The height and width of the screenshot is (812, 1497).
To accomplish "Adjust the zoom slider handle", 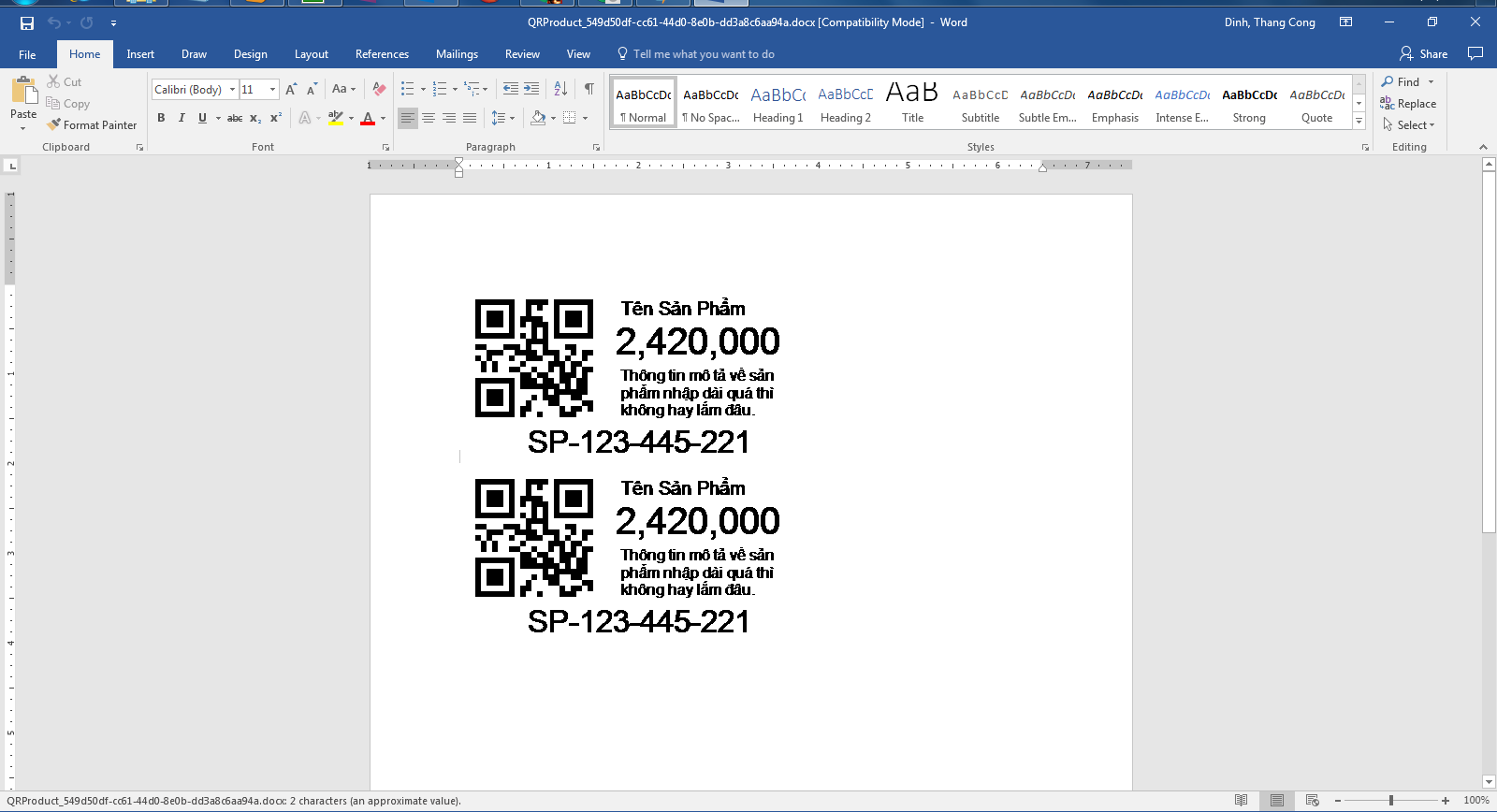I will (x=1391, y=801).
